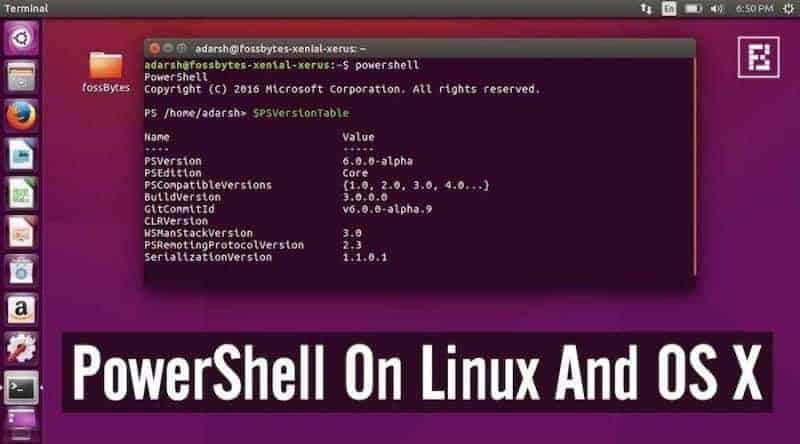Click the terminal title bar adarsh@fossbytes-xenial-xerus
The image size is (800, 444).
[x=281, y=48]
